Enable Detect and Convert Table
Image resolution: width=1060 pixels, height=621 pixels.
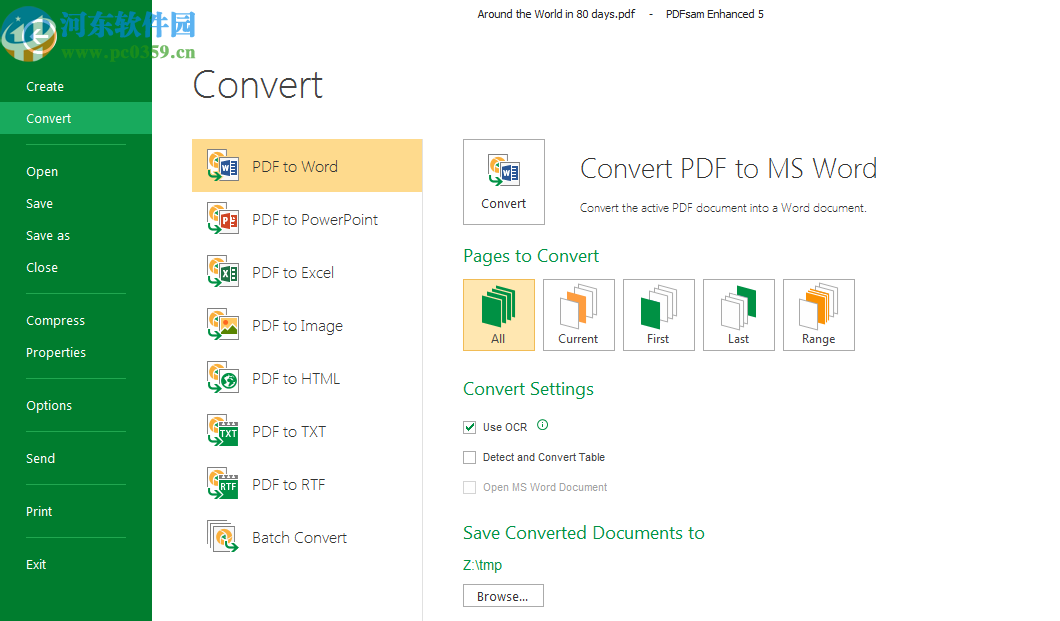coord(469,457)
